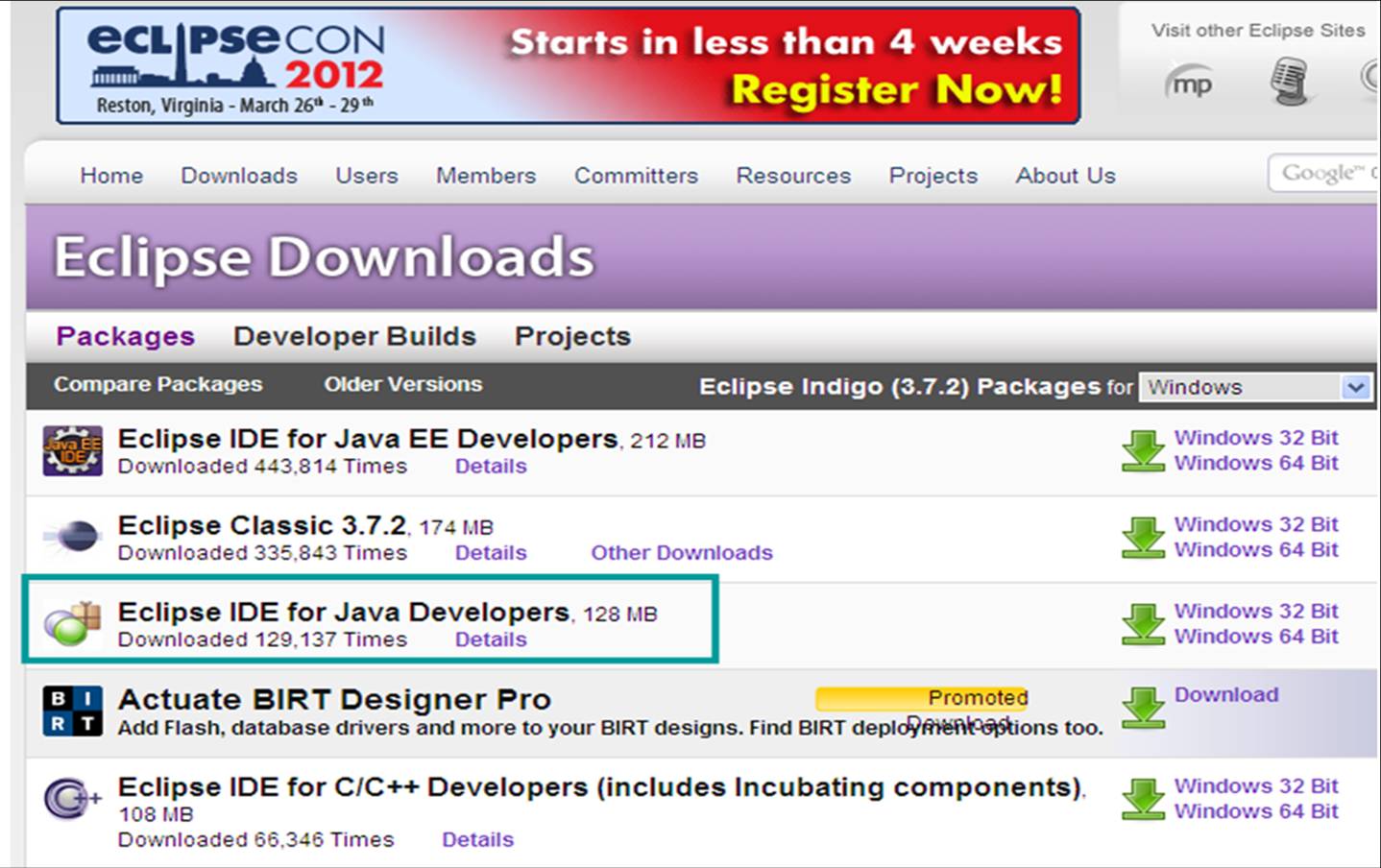Screen dimensions: 1381x868
Task: Click Windows 32 Bit for Java EE Developers
Action: point(1256,438)
